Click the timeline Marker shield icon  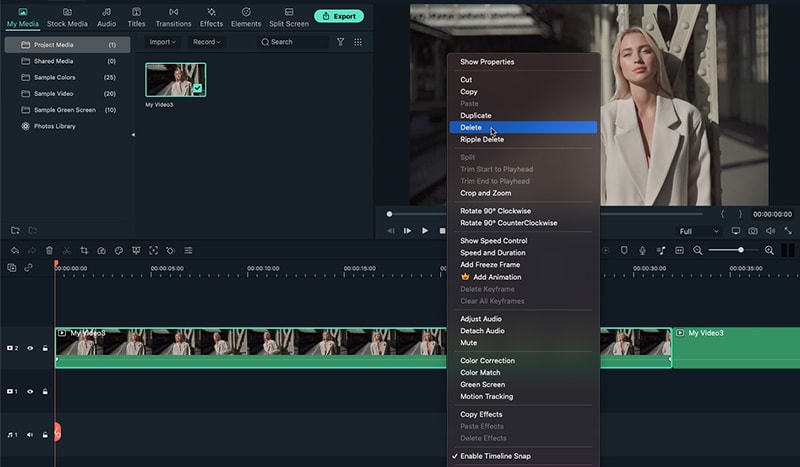click(624, 251)
